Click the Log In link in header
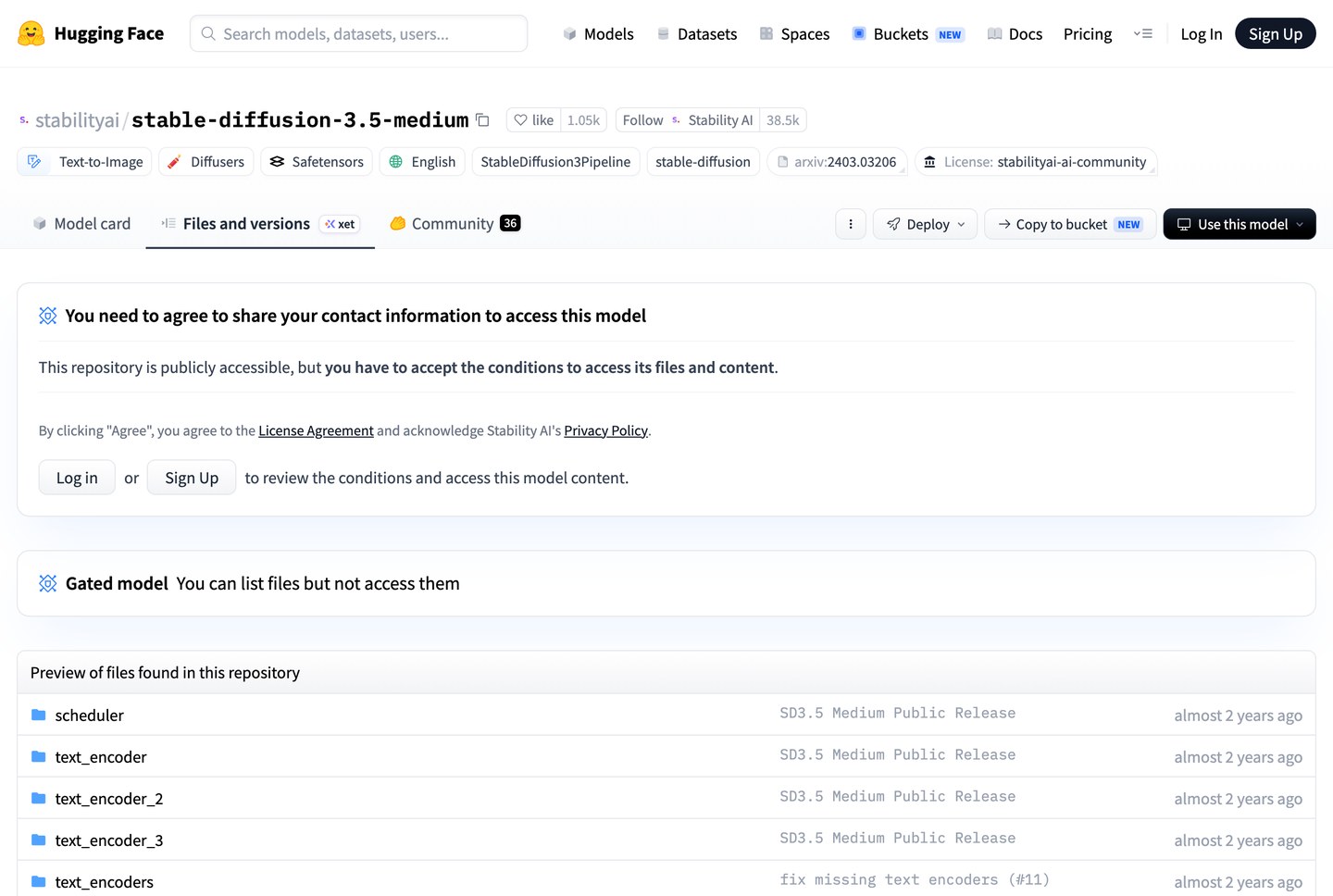This screenshot has width=1333, height=896. (x=1201, y=34)
